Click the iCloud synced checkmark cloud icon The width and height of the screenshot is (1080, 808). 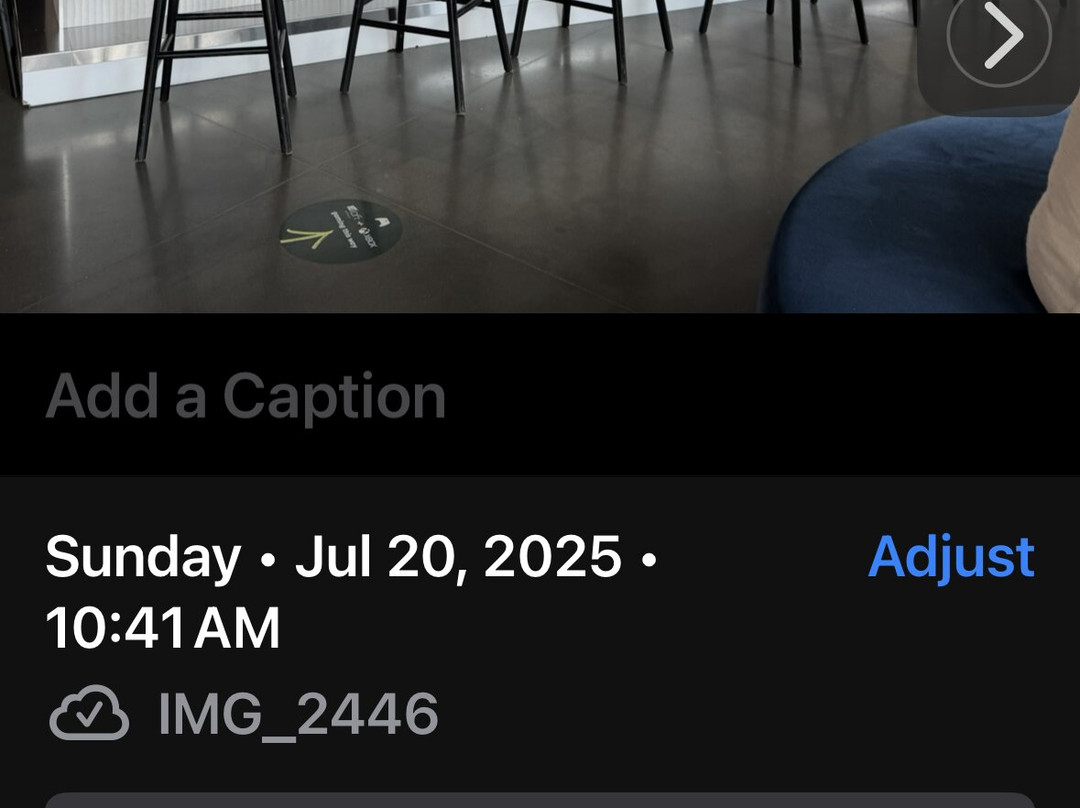point(89,714)
